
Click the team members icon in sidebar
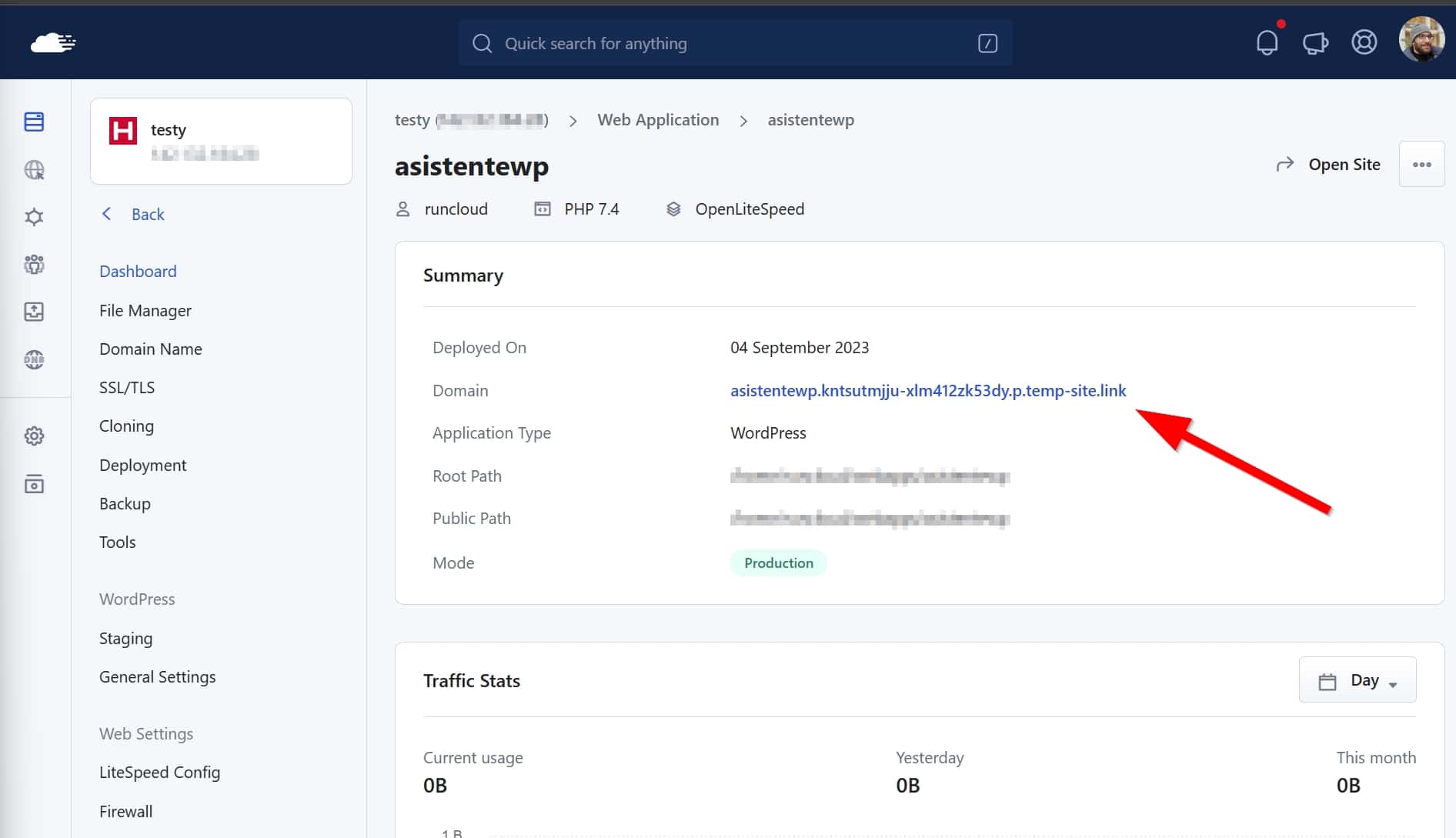coord(34,265)
